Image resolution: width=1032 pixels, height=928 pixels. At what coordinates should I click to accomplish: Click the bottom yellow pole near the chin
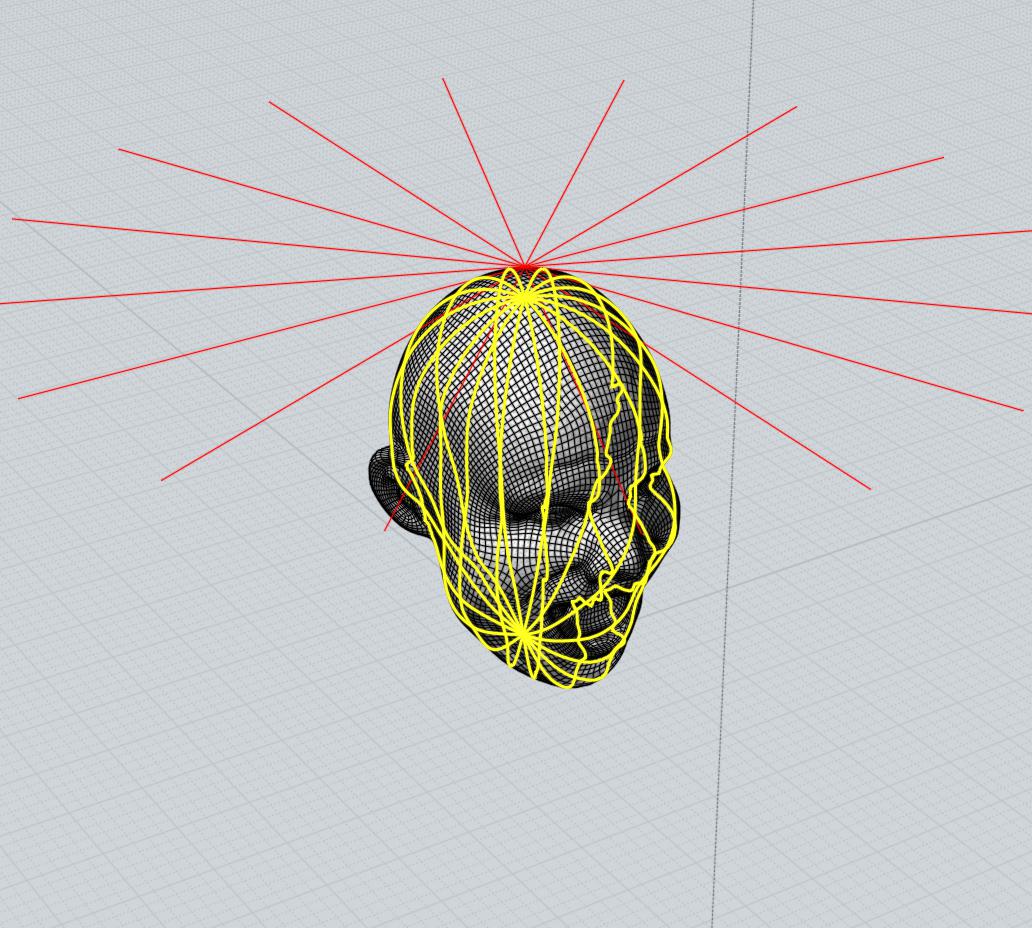point(520,630)
